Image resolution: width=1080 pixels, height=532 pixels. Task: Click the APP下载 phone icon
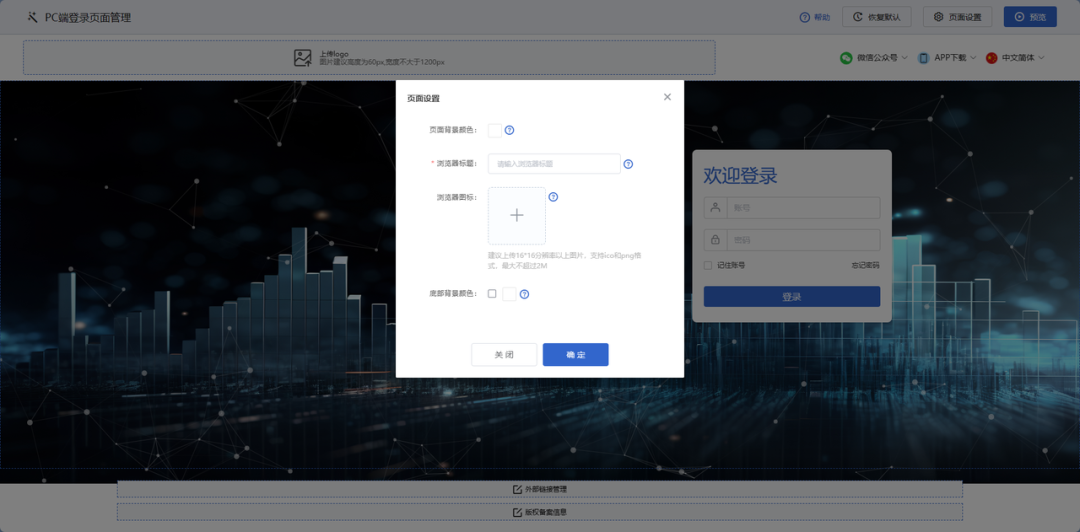923,58
